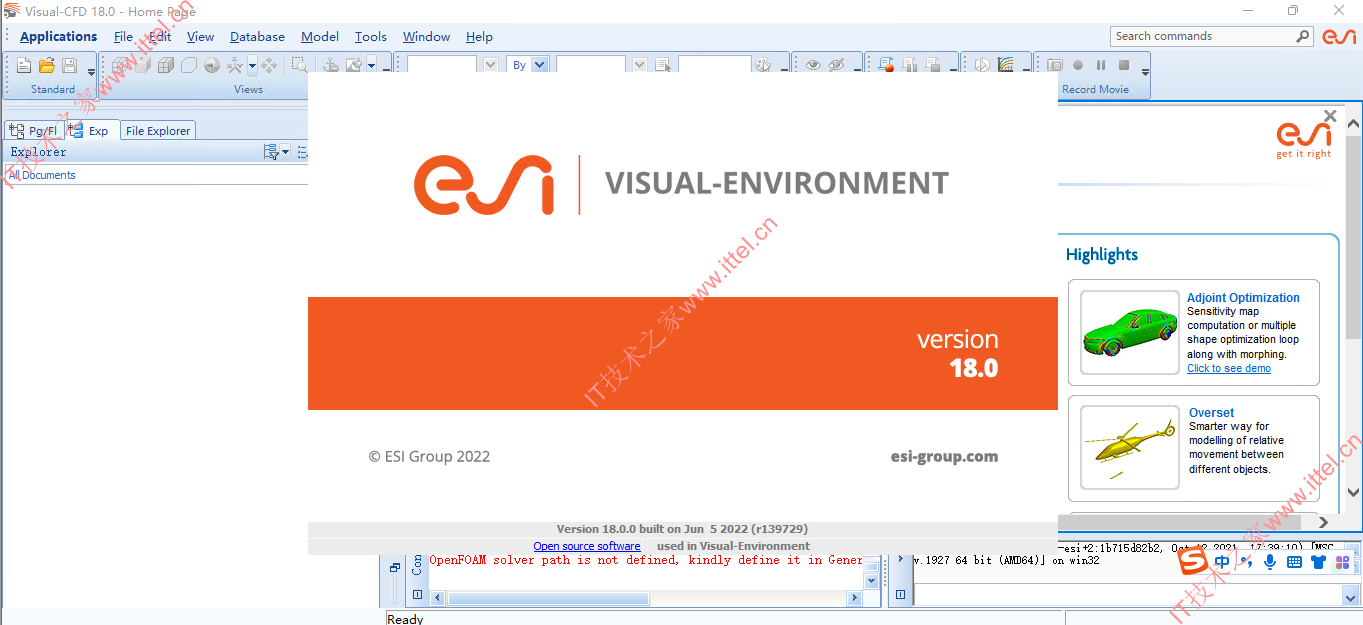This screenshot has height=625, width=1363.
Task: Open the Applications menu
Action: coord(59,37)
